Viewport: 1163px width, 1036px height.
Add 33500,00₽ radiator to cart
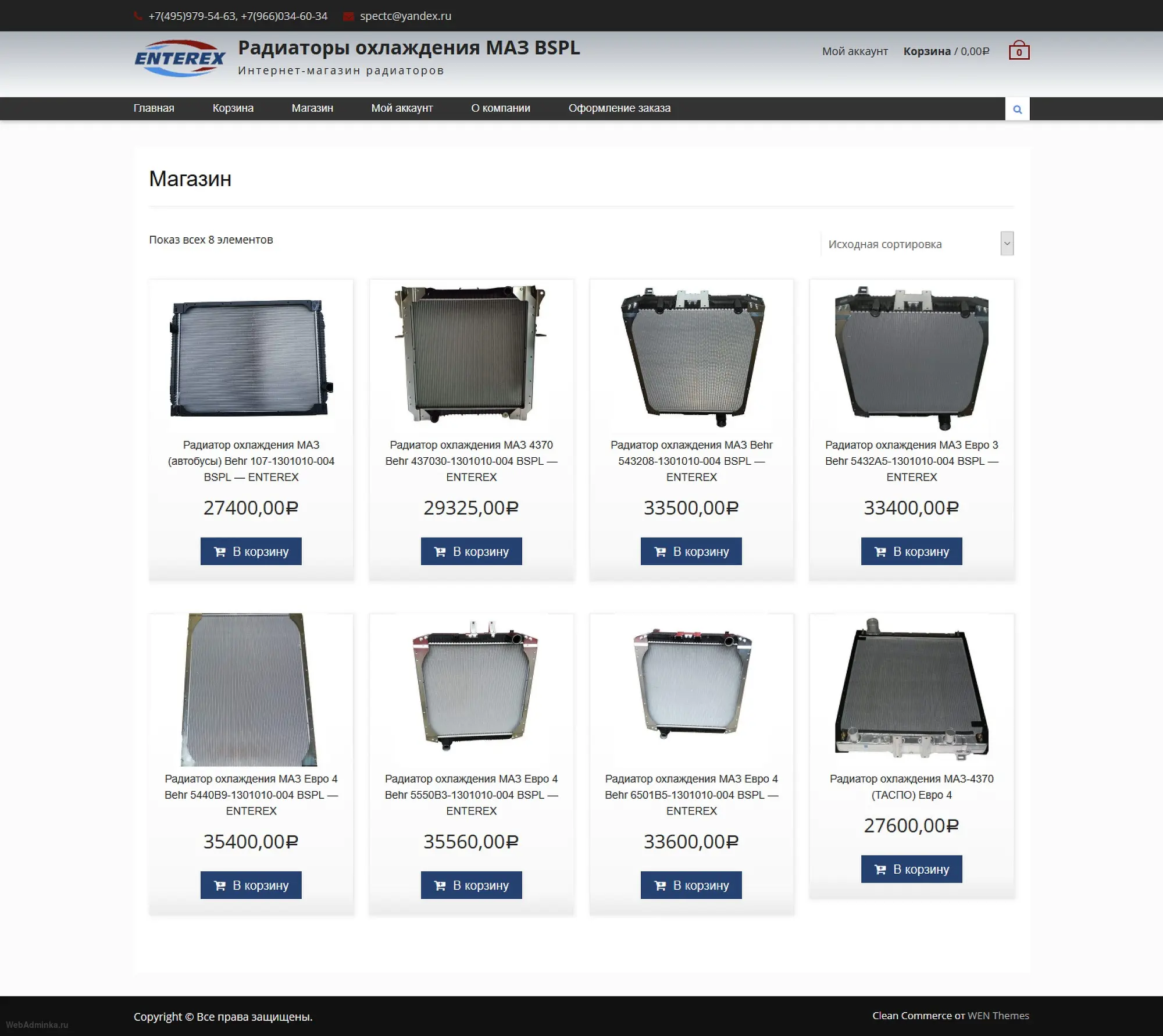pos(691,551)
